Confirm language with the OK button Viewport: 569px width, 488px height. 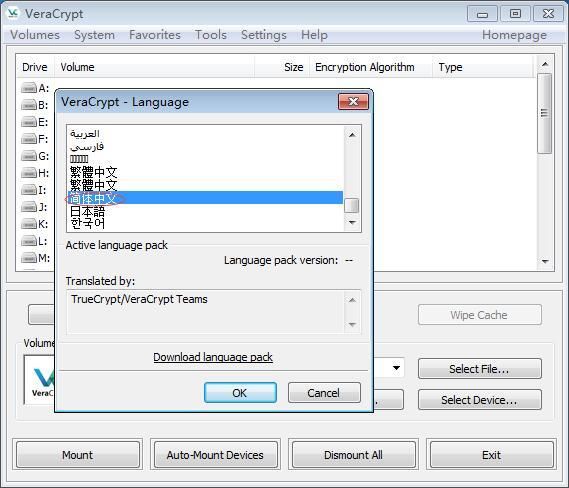pos(240,393)
